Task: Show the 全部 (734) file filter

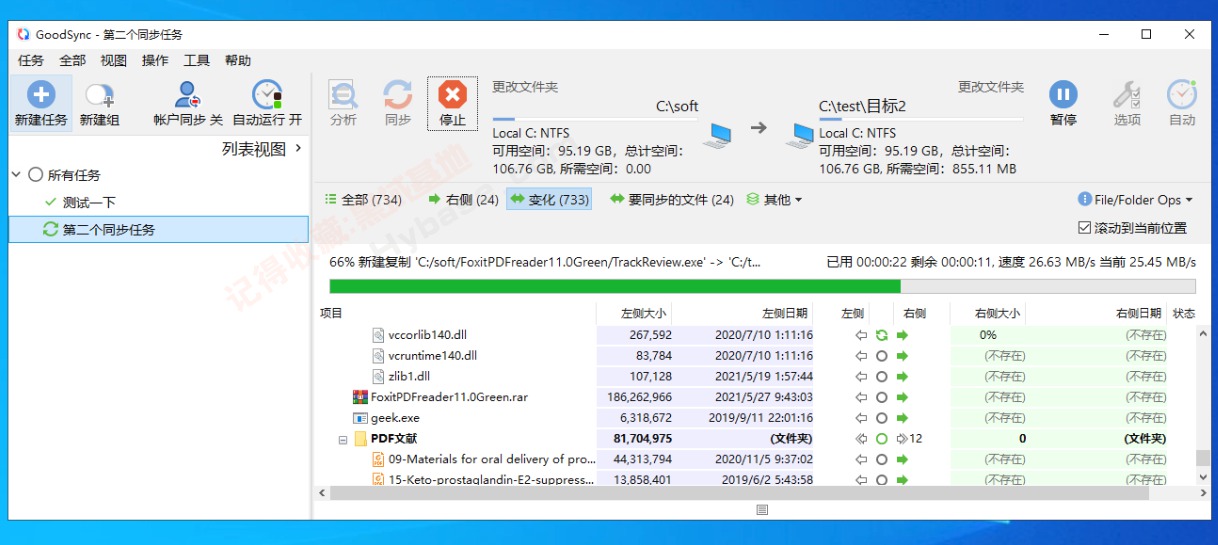Action: click(x=363, y=200)
